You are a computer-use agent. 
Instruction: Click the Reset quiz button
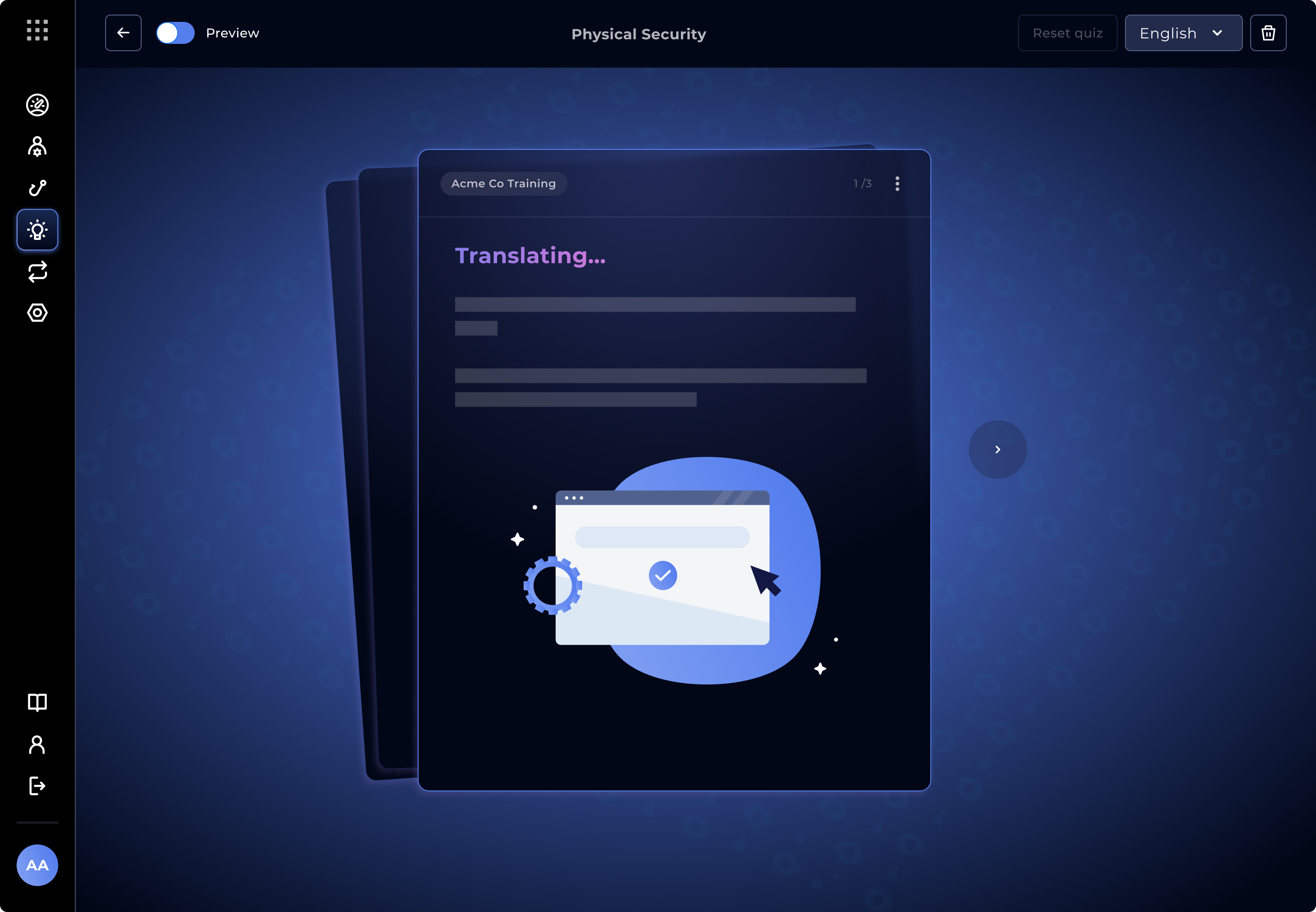click(x=1067, y=33)
